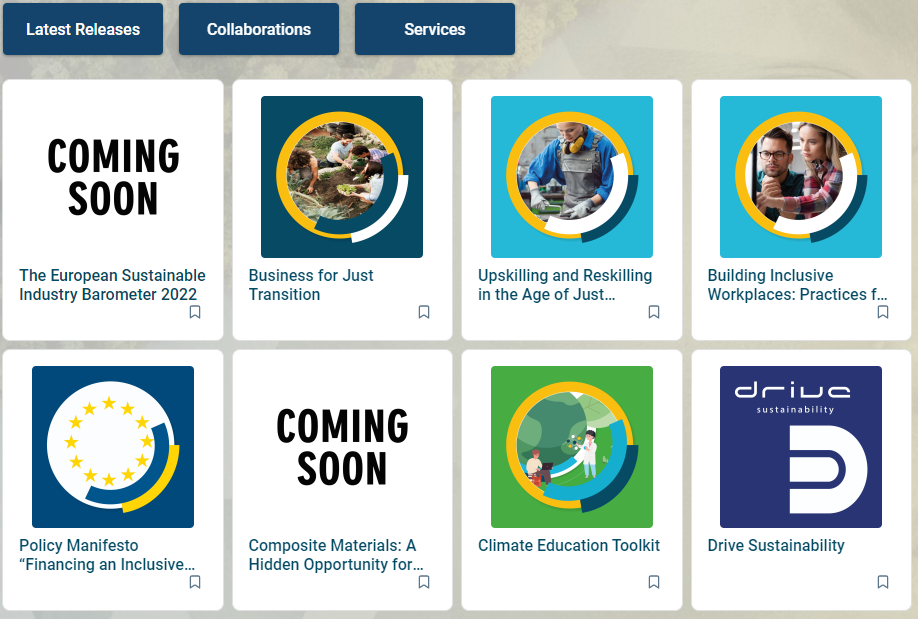Bookmark Business for Just Transition card
The height and width of the screenshot is (619, 918).
(x=424, y=312)
